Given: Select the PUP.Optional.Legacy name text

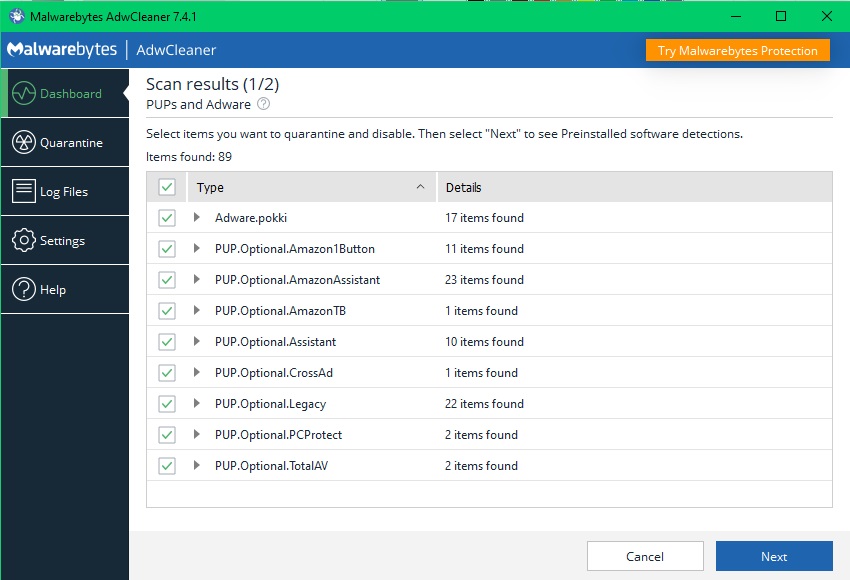Looking at the screenshot, I should [271, 404].
